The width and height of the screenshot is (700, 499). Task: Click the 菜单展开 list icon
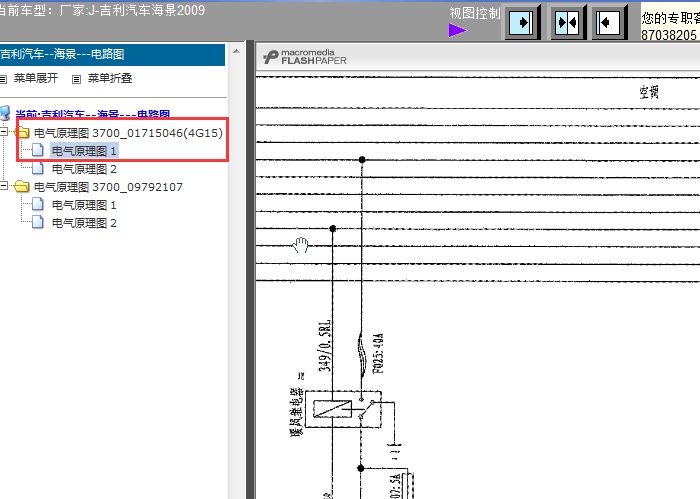[x=4, y=79]
